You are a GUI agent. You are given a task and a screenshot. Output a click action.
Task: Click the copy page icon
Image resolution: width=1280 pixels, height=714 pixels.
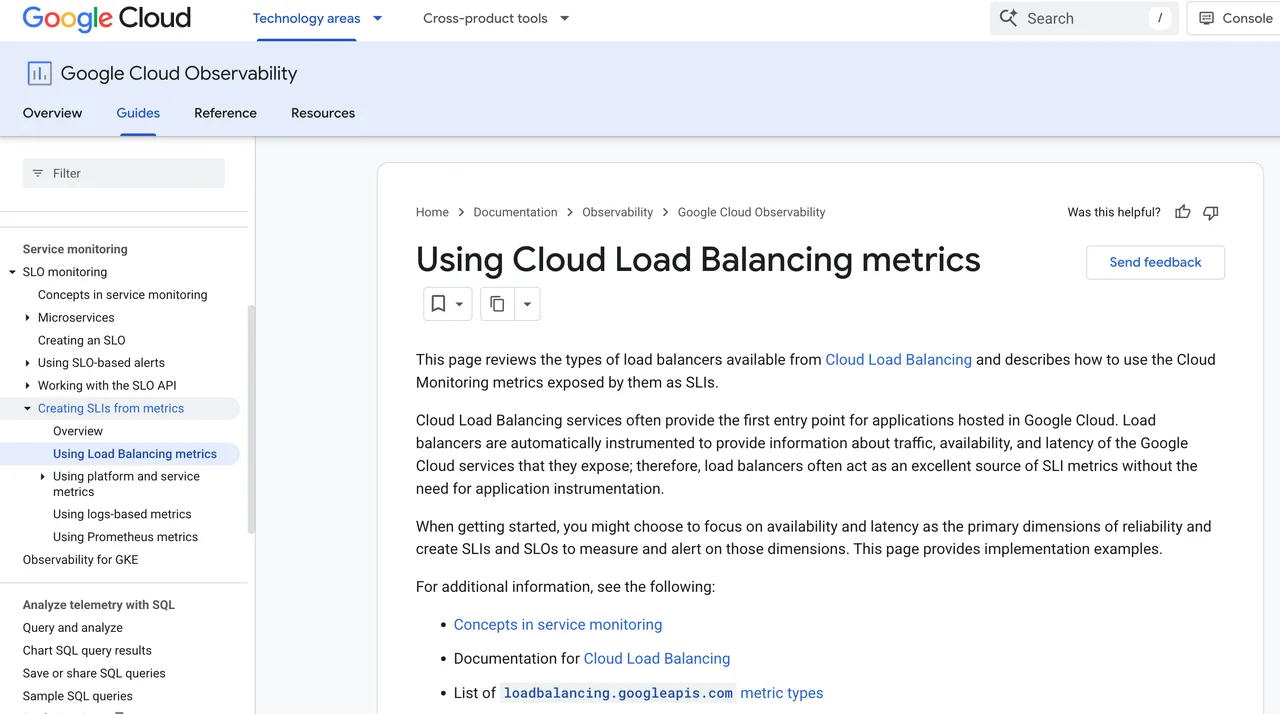point(497,304)
